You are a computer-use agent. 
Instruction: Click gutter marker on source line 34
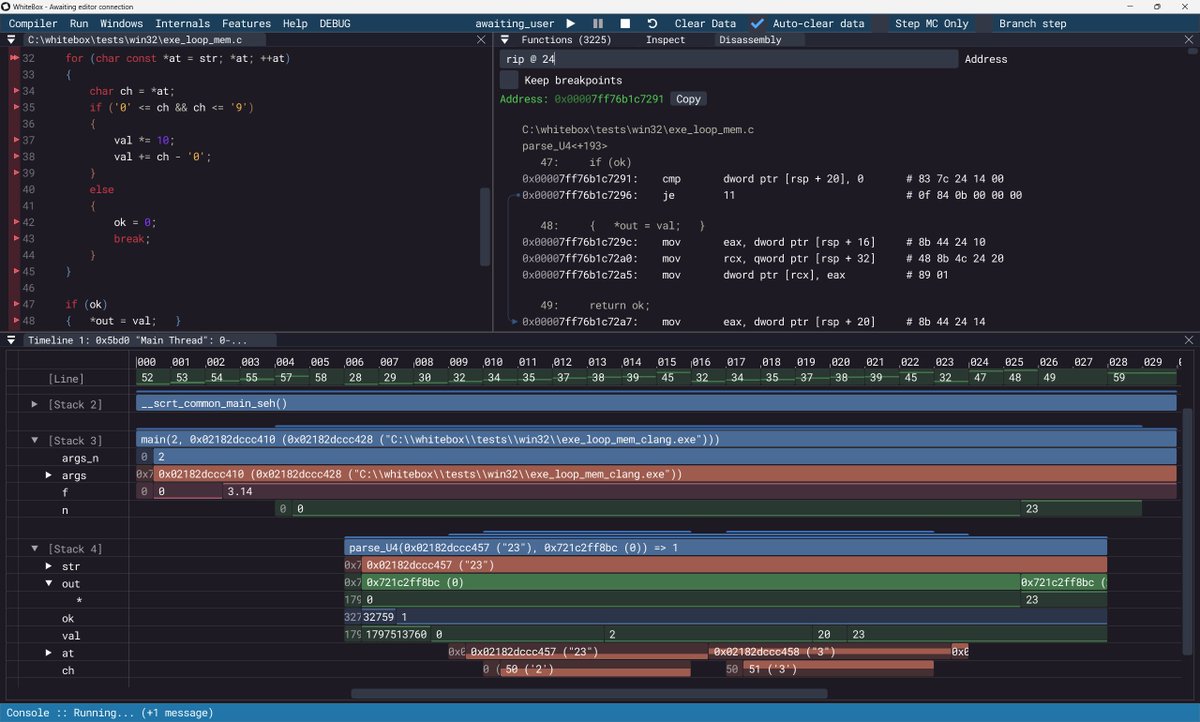15,91
